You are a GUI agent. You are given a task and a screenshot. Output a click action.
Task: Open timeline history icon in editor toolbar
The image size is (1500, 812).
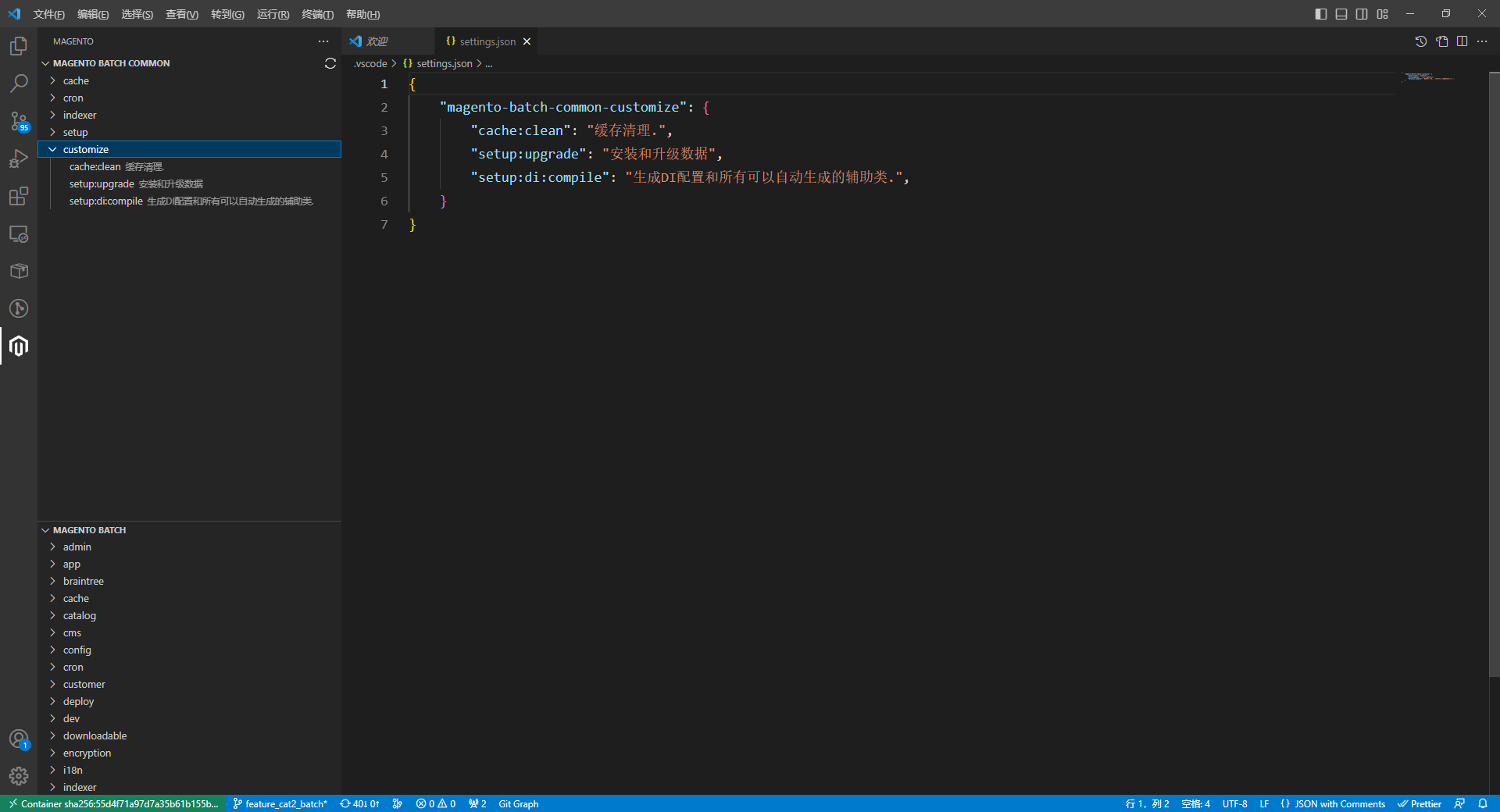[x=1421, y=41]
